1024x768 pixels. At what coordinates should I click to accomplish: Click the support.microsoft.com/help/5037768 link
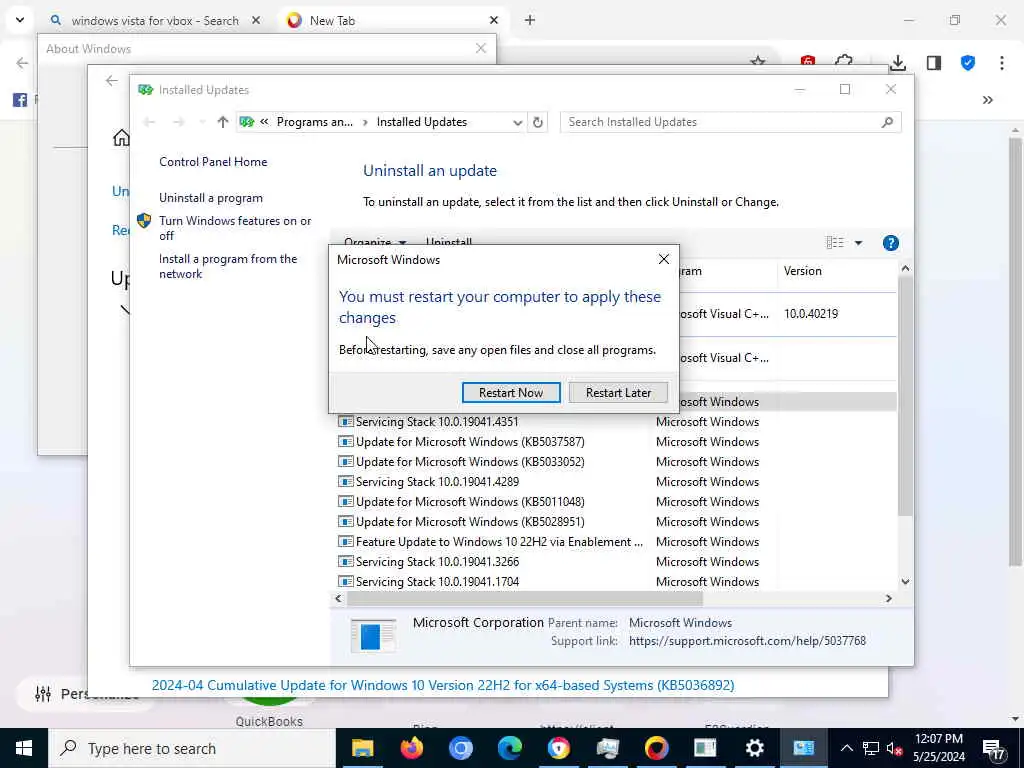[747, 641]
